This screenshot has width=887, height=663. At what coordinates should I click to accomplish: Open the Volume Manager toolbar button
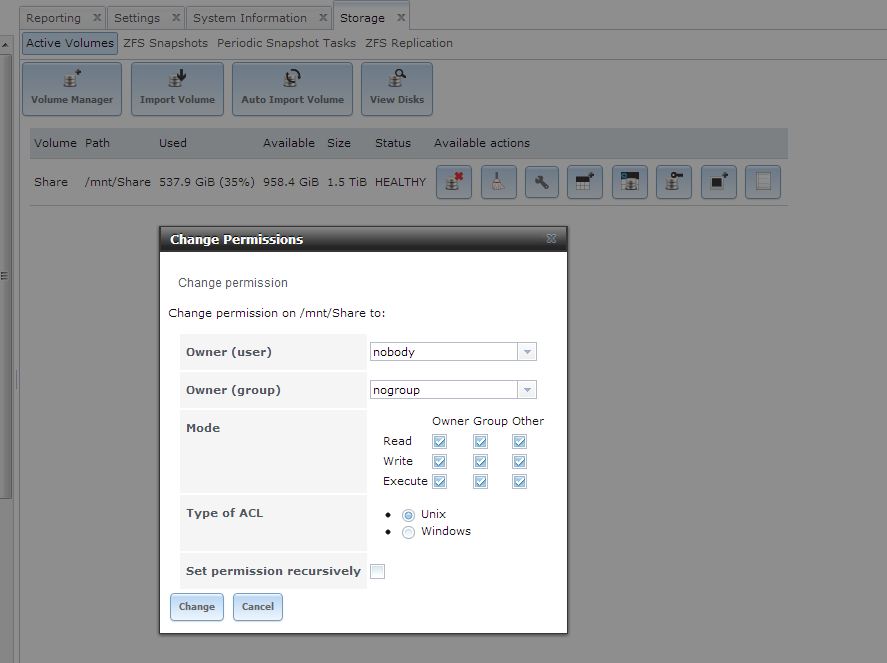pyautogui.click(x=72, y=89)
